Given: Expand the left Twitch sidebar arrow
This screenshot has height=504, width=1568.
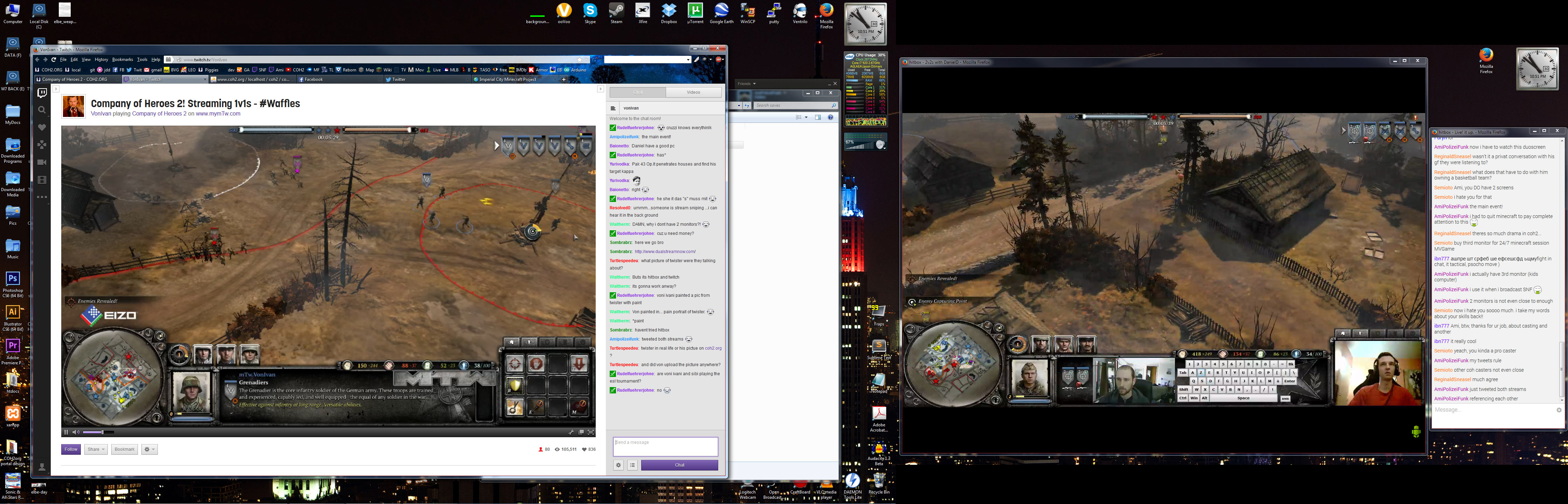Looking at the screenshot, I should (55, 89).
